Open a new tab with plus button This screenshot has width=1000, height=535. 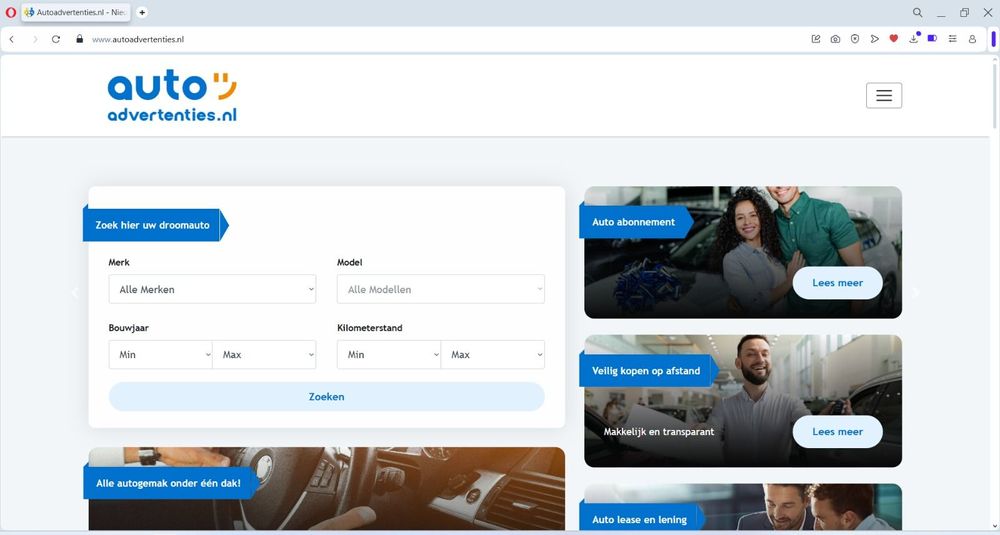click(x=142, y=12)
